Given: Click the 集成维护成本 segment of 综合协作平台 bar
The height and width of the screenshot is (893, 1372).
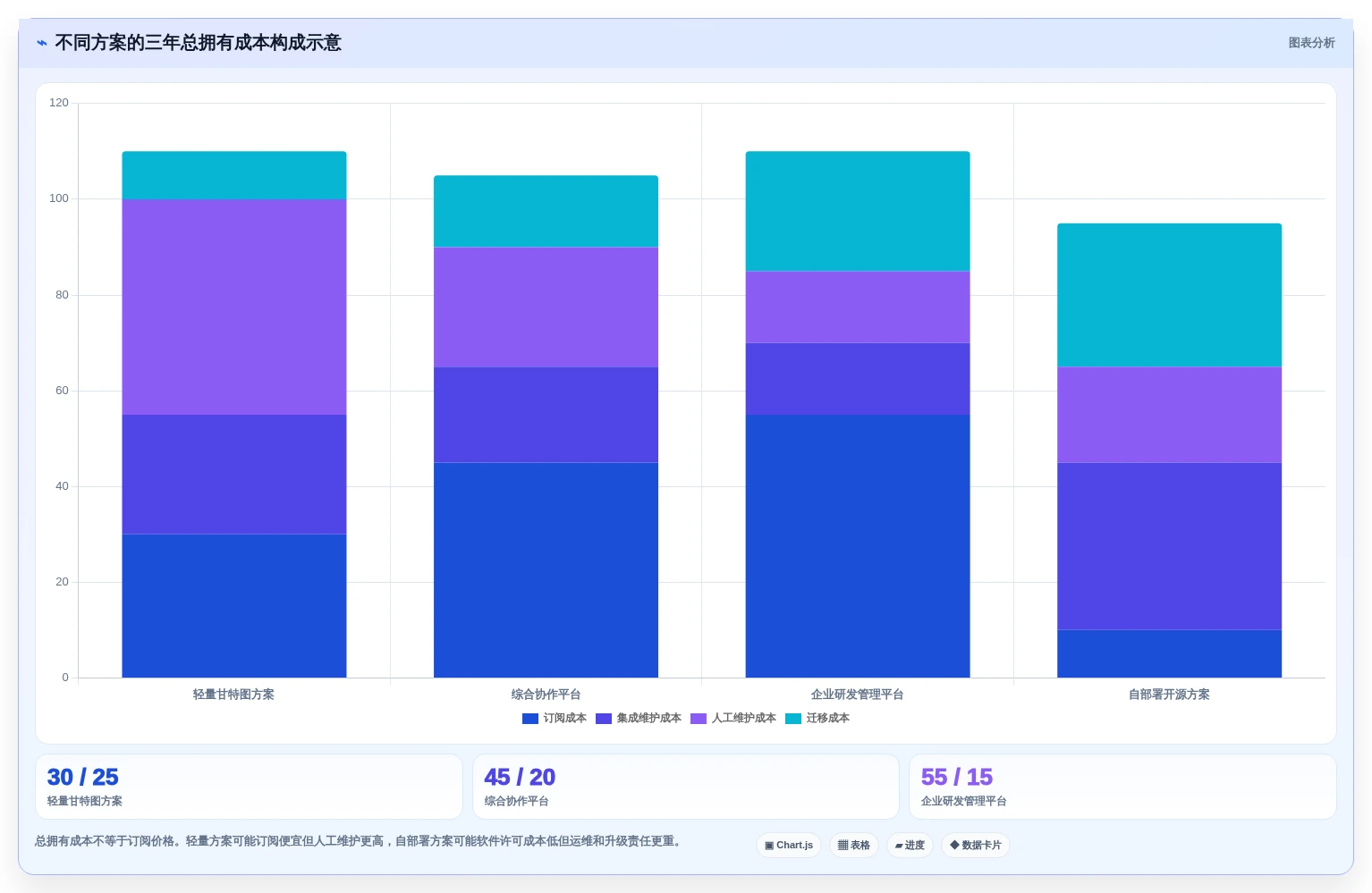Looking at the screenshot, I should (x=546, y=415).
